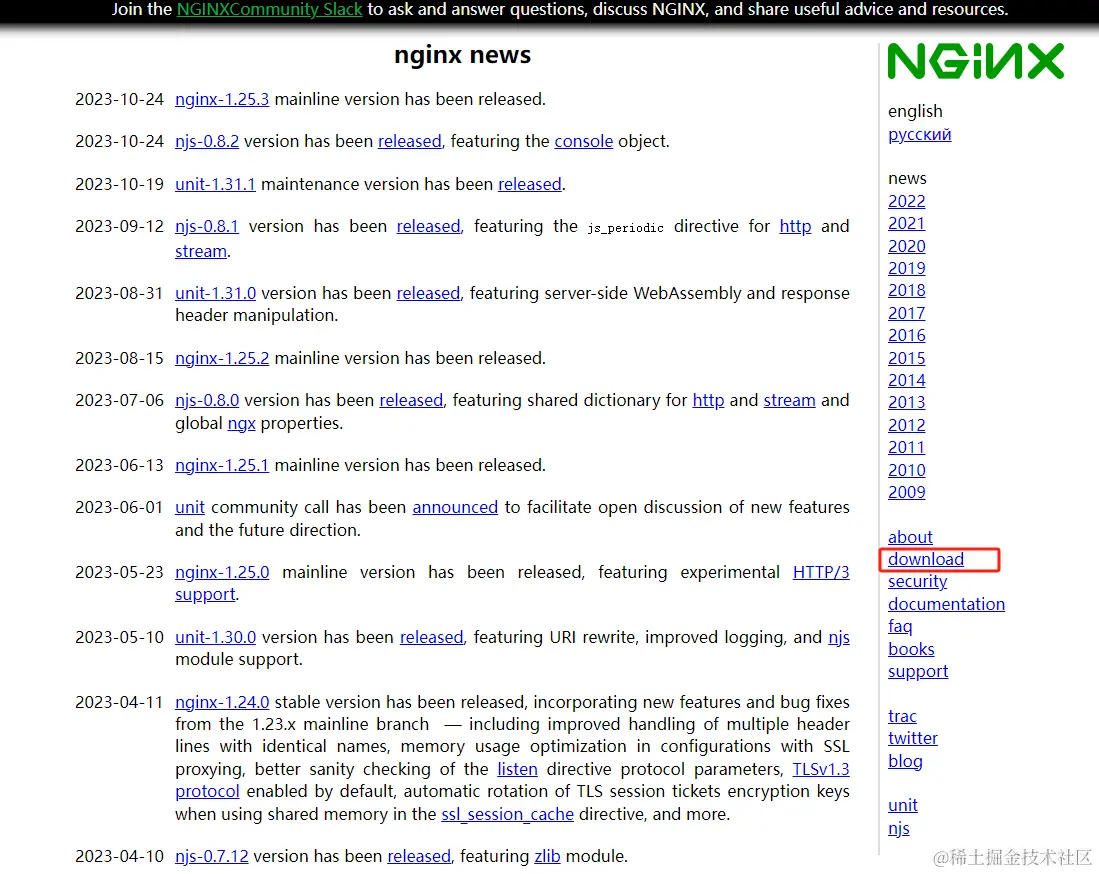Open the njs-0.8.2 version link
This screenshot has width=1099, height=874.
[207, 142]
